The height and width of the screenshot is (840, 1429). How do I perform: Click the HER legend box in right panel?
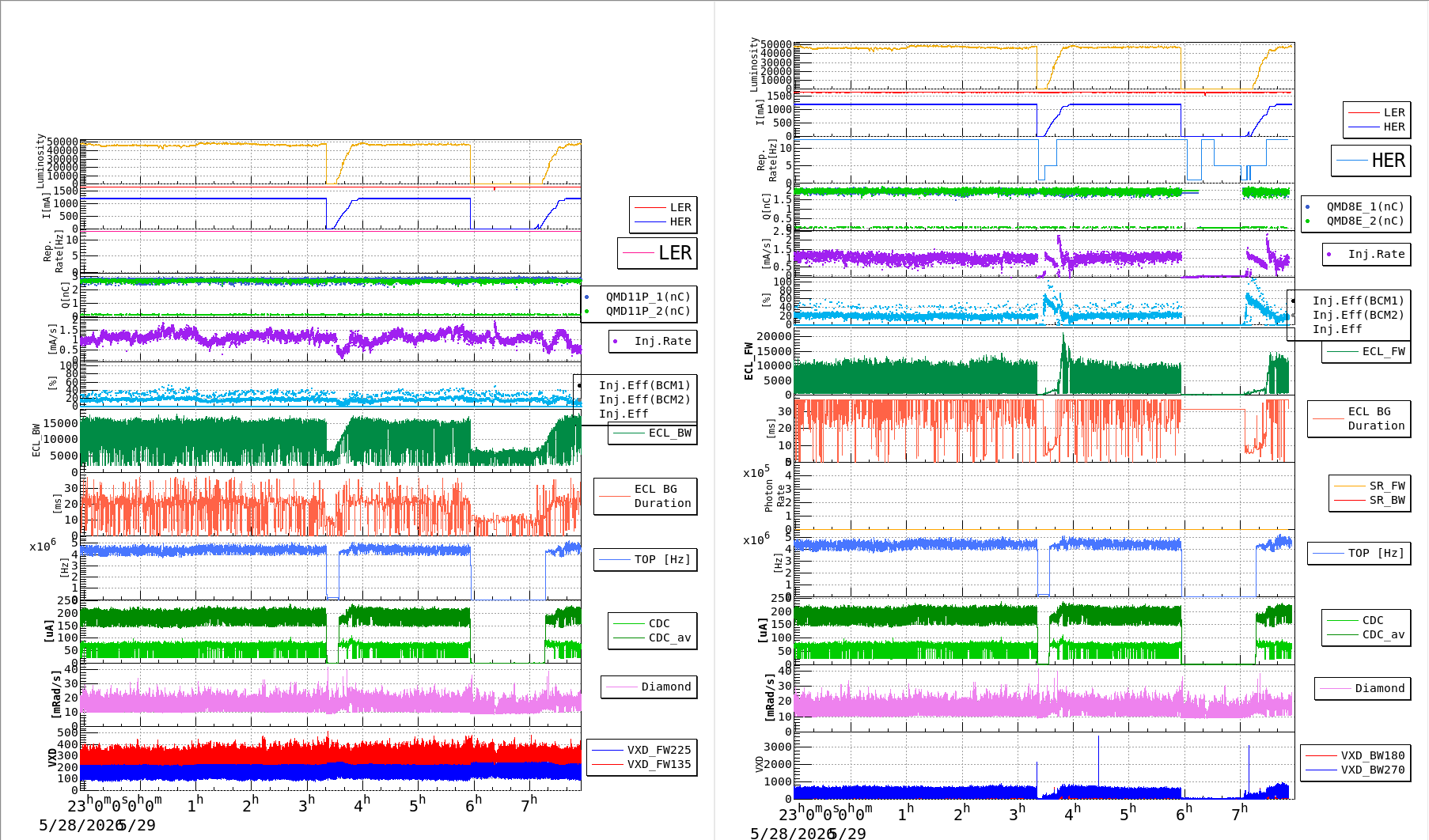(1370, 161)
